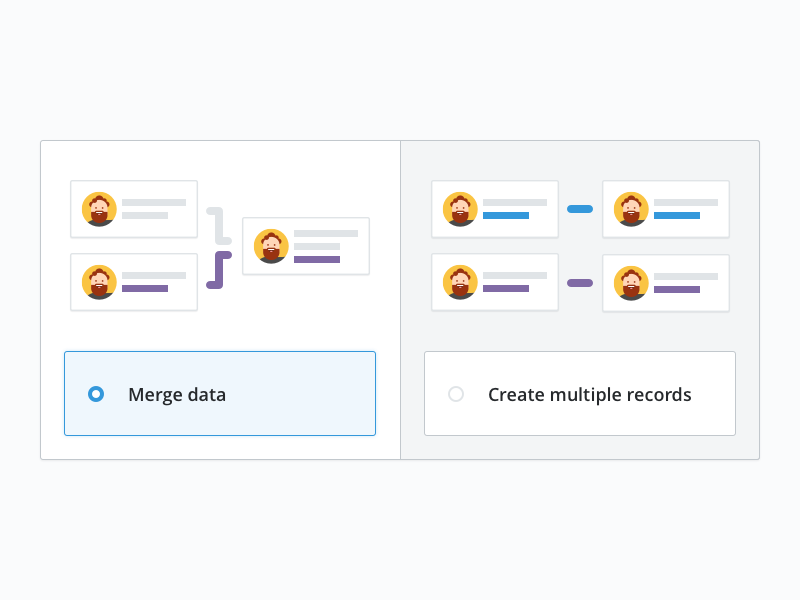Click the avatar in the bottom-right target record
Image resolution: width=800 pixels, height=600 pixels.
[x=630, y=282]
